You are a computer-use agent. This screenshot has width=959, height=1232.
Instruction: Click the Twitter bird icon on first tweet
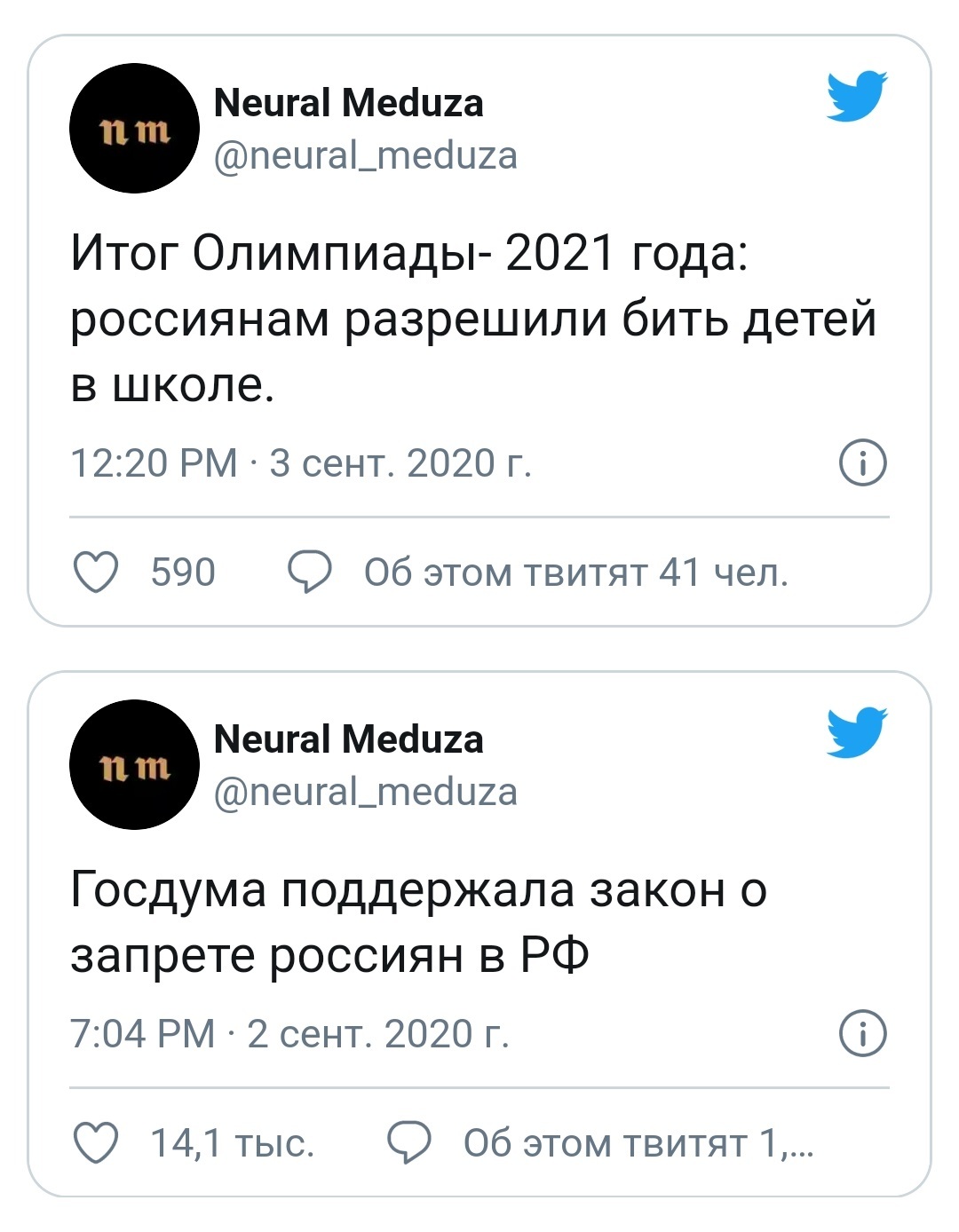[857, 95]
